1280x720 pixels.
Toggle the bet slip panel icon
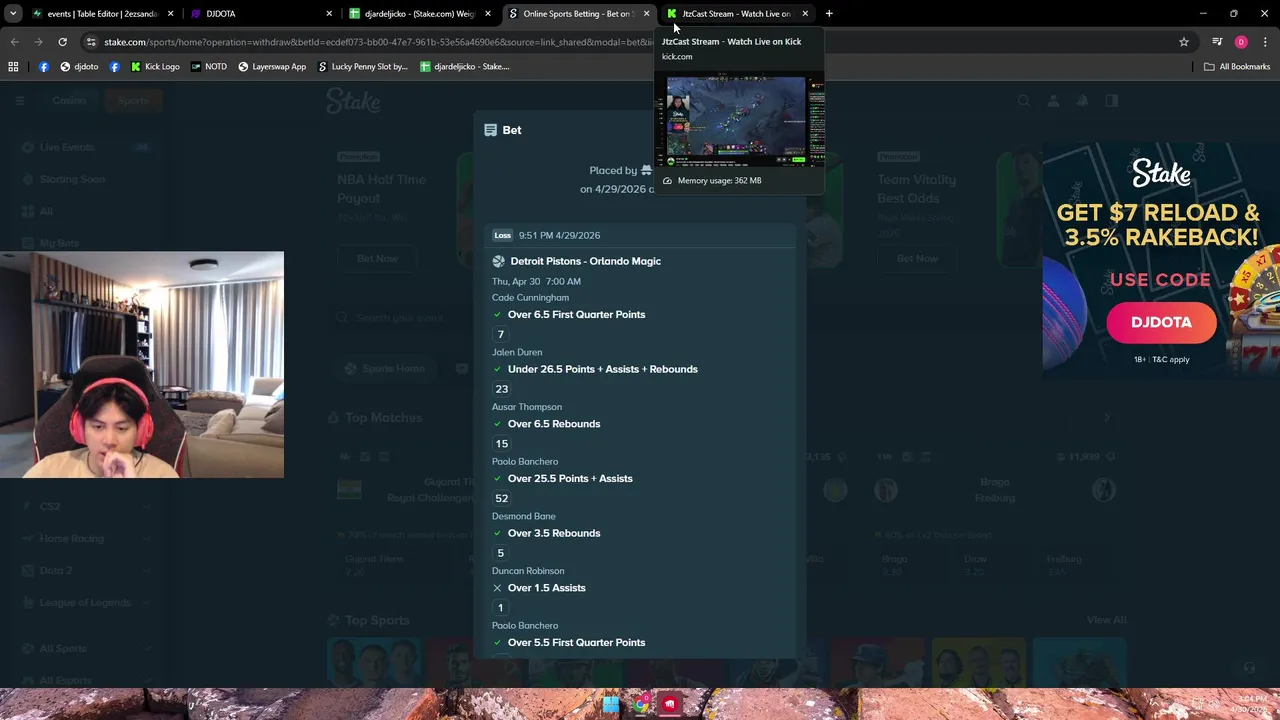[1112, 100]
